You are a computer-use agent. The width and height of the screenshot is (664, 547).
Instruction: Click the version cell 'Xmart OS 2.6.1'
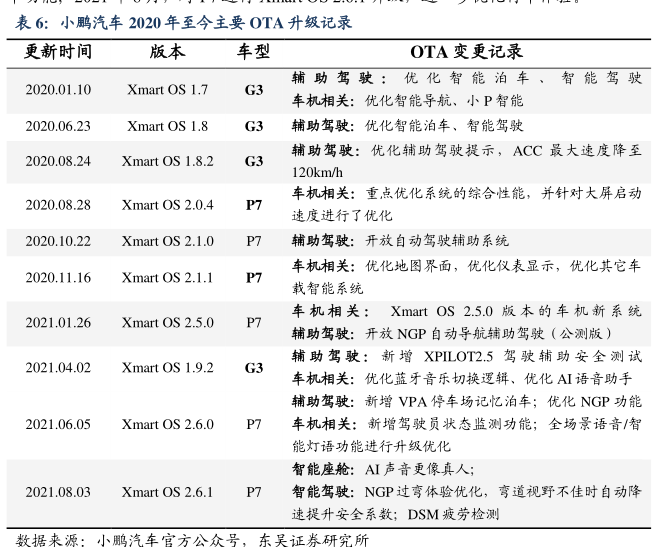(x=168, y=492)
